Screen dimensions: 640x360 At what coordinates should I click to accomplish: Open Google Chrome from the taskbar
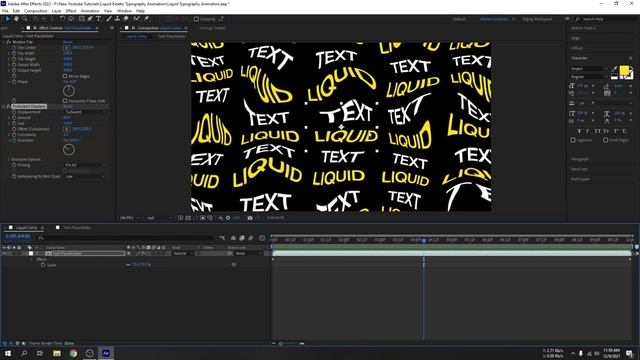[73, 353]
